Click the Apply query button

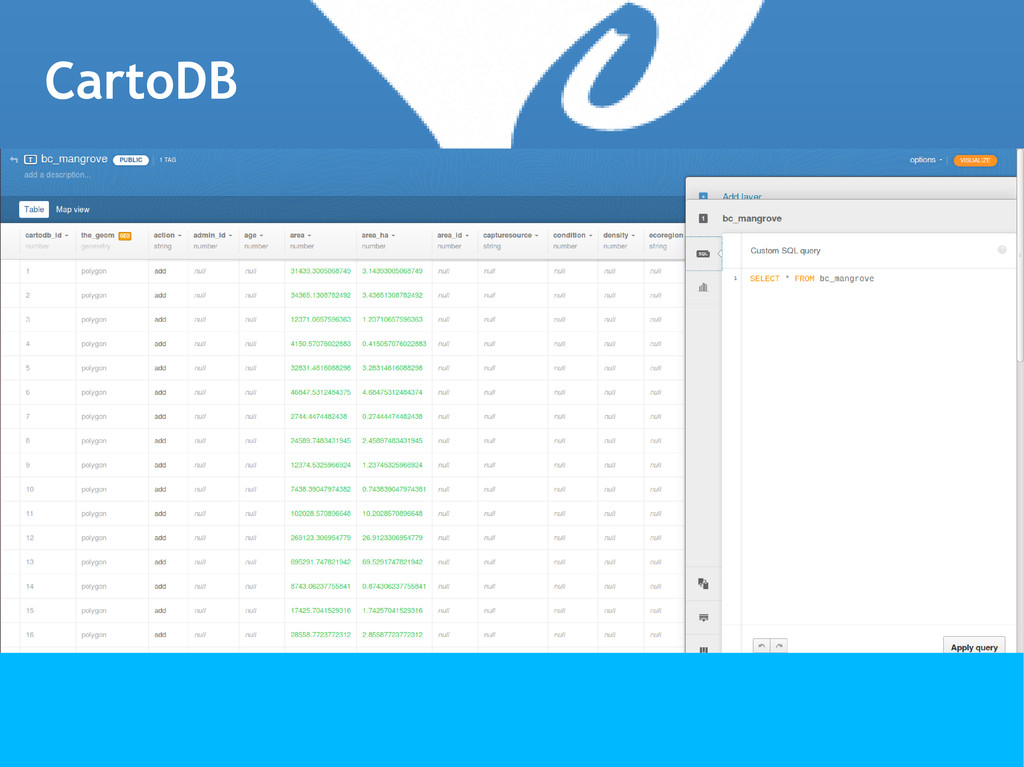(x=974, y=646)
